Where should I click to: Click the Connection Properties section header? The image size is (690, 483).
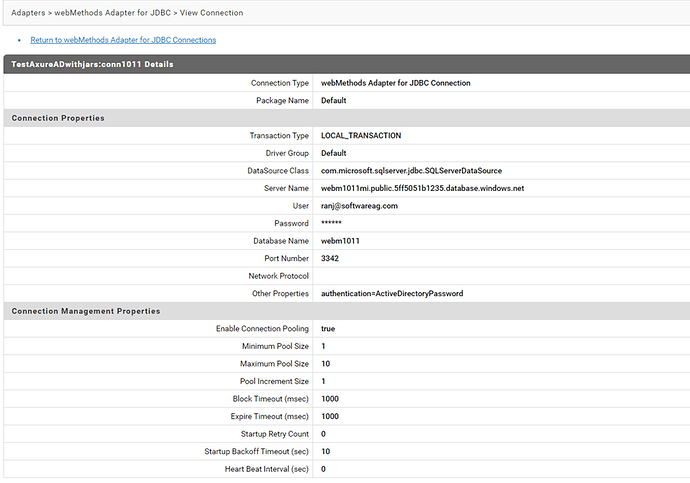[x=58, y=118]
